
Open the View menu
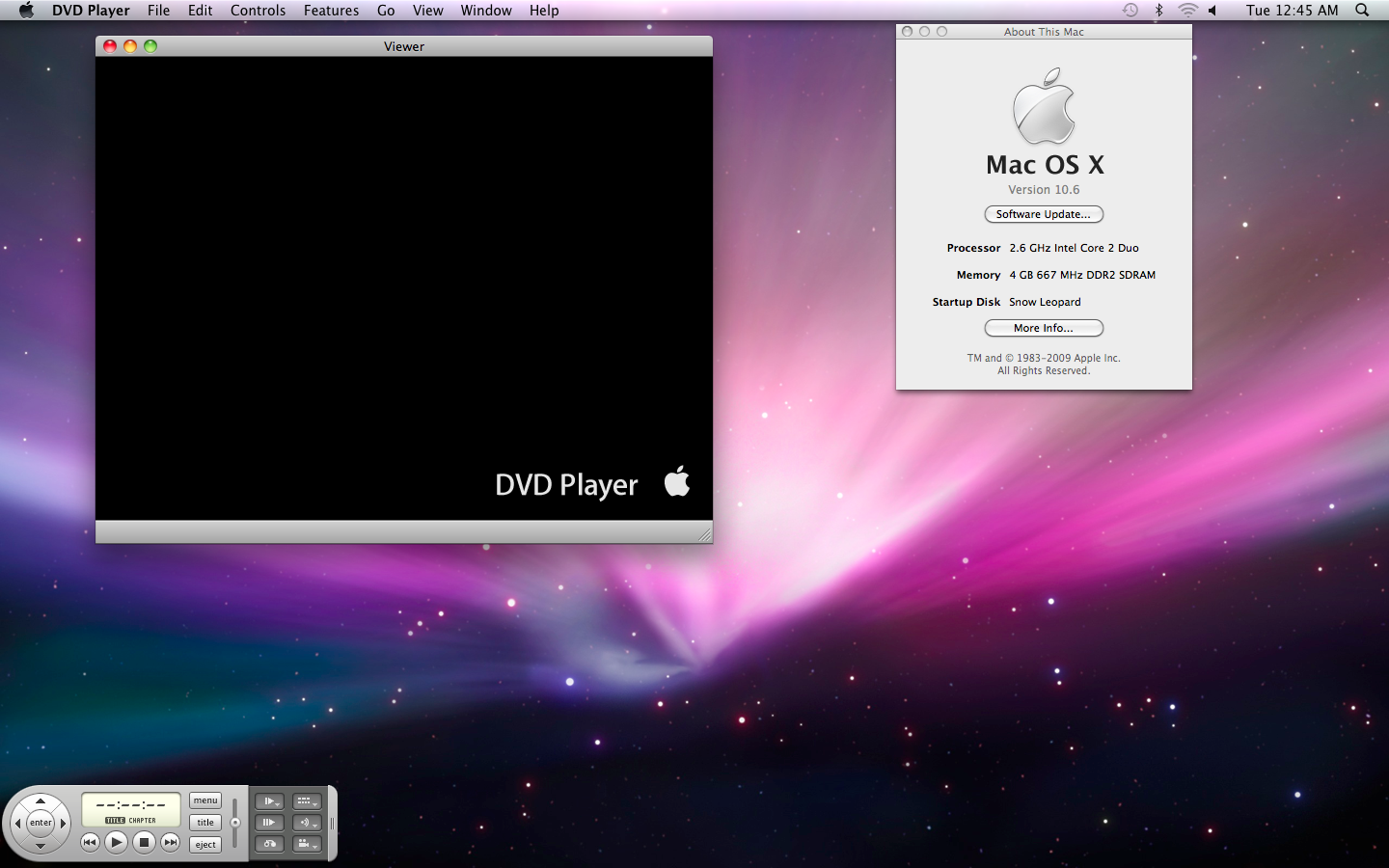point(427,10)
